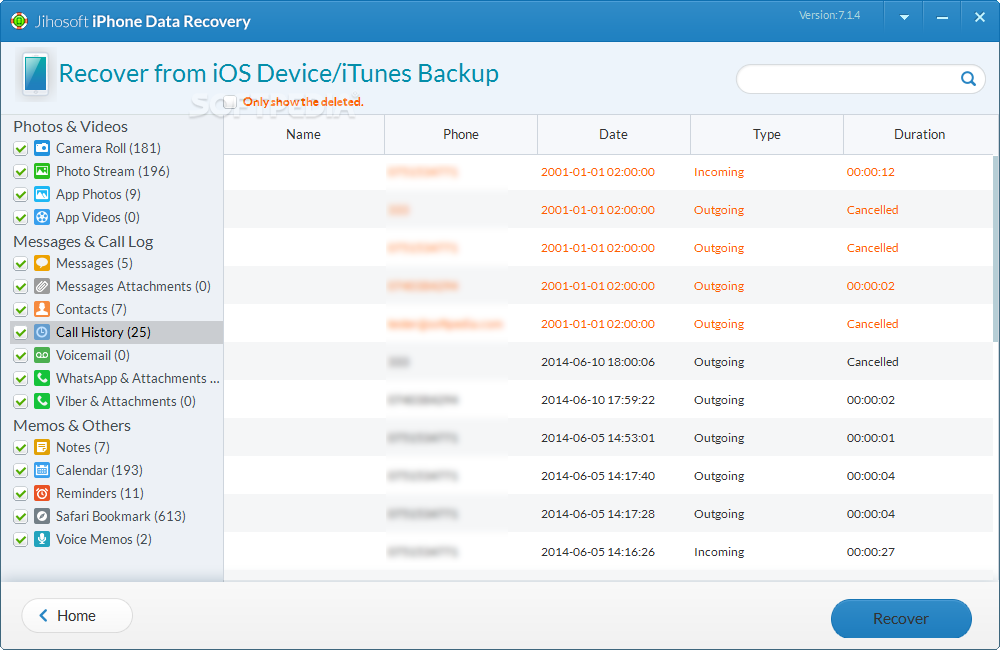
Task: Click the deleted call duration 00:00:12
Action: tap(871, 172)
